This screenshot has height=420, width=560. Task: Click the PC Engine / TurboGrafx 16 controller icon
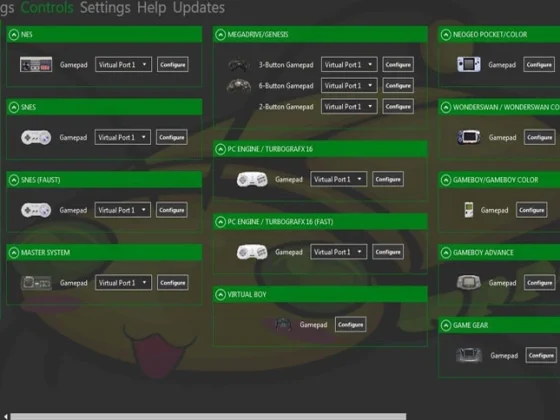tap(252, 179)
